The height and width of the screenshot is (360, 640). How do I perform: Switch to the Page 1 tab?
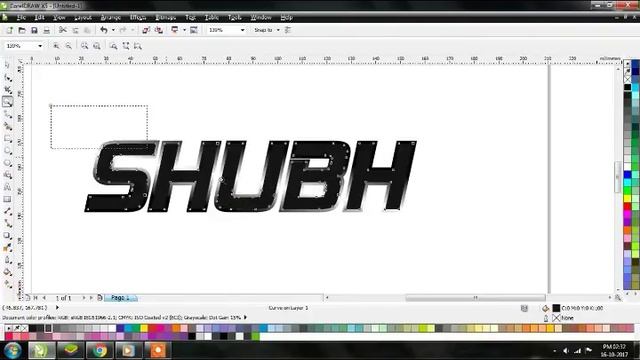click(x=120, y=298)
